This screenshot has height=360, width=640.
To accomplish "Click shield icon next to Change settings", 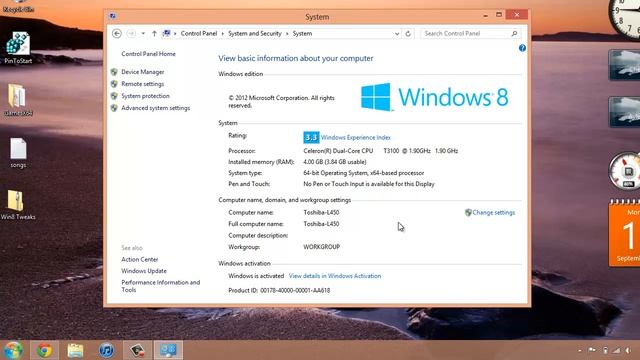I will (468, 213).
